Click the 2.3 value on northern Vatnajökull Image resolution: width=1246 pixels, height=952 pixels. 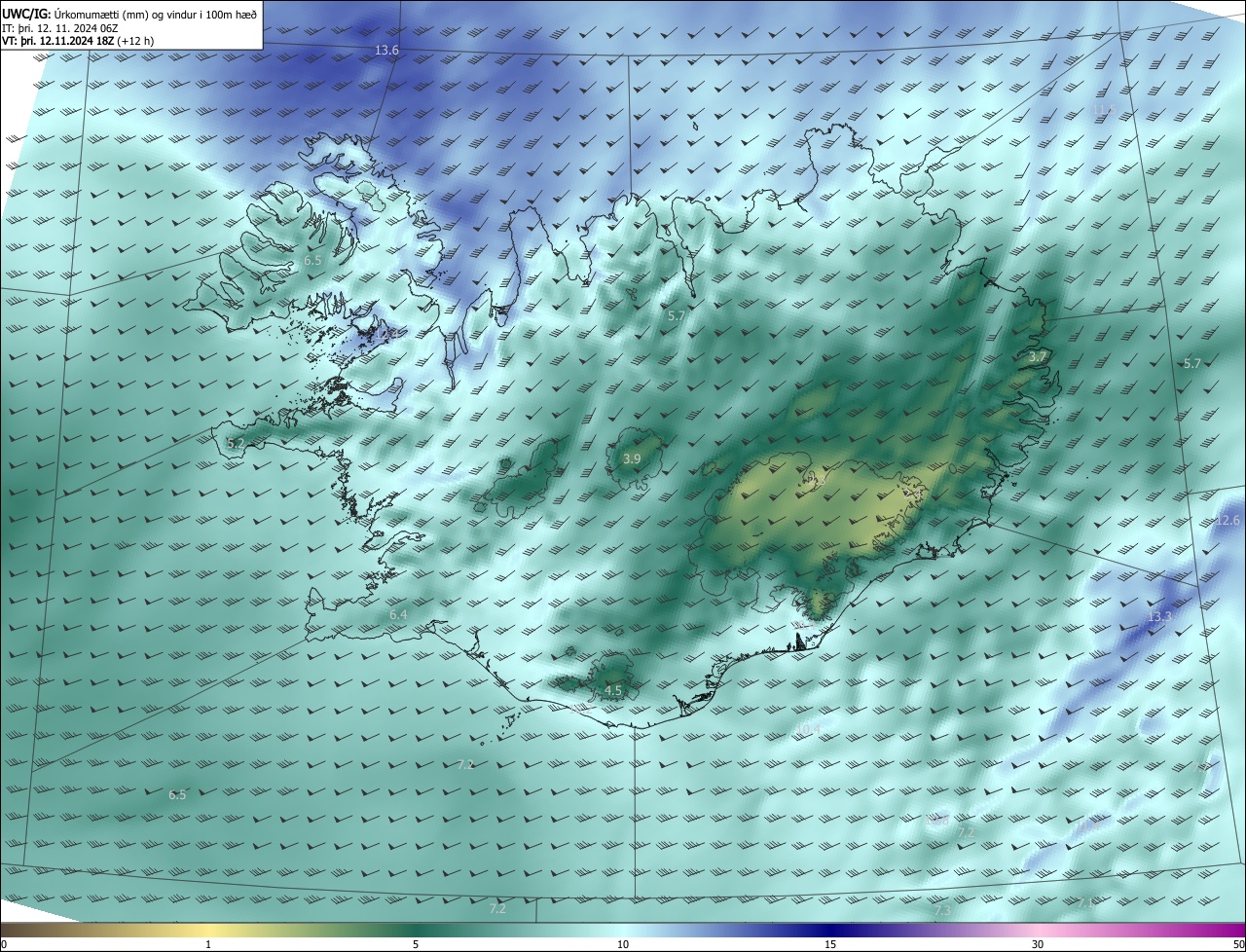(x=816, y=480)
